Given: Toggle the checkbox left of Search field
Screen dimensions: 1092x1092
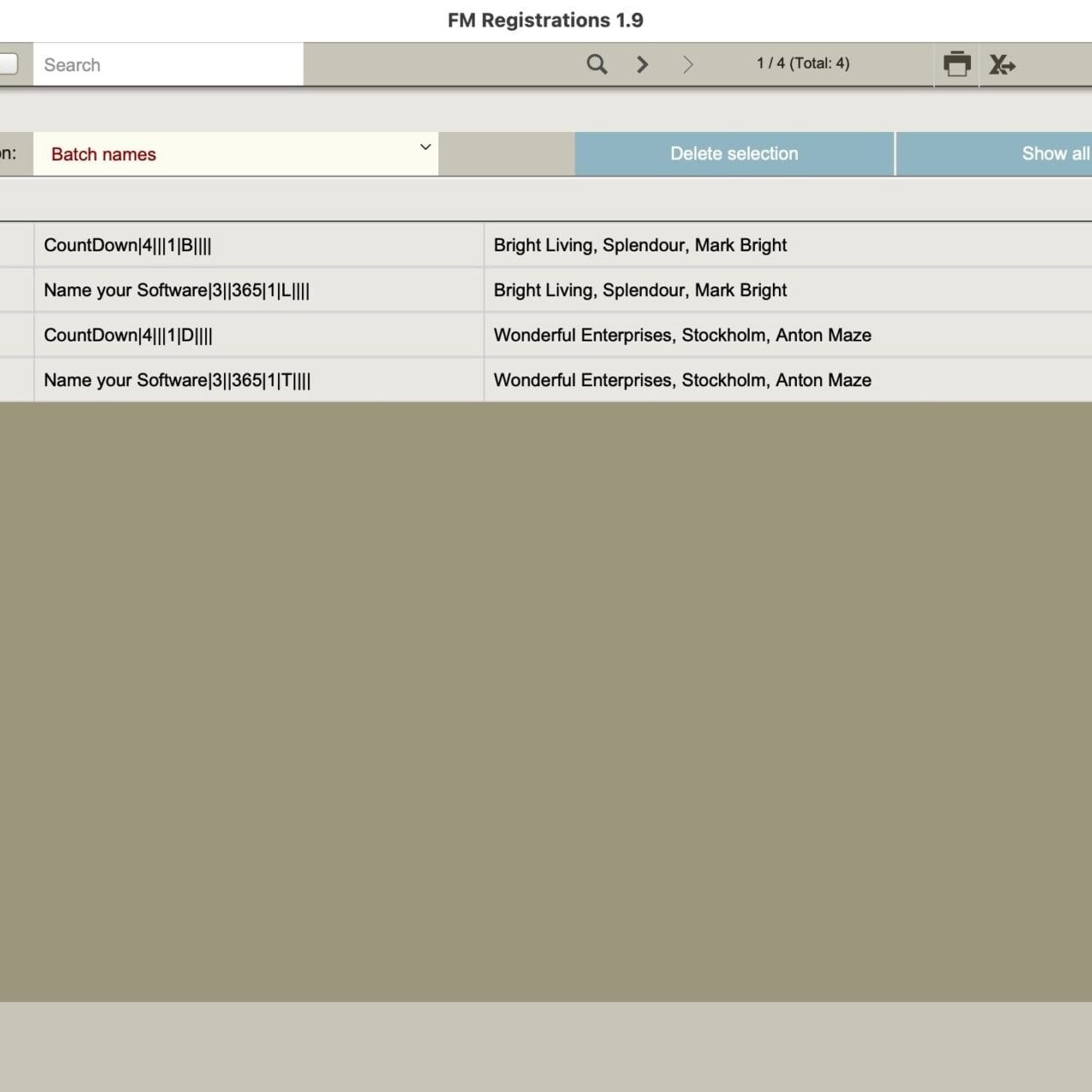Looking at the screenshot, I should tap(8, 64).
